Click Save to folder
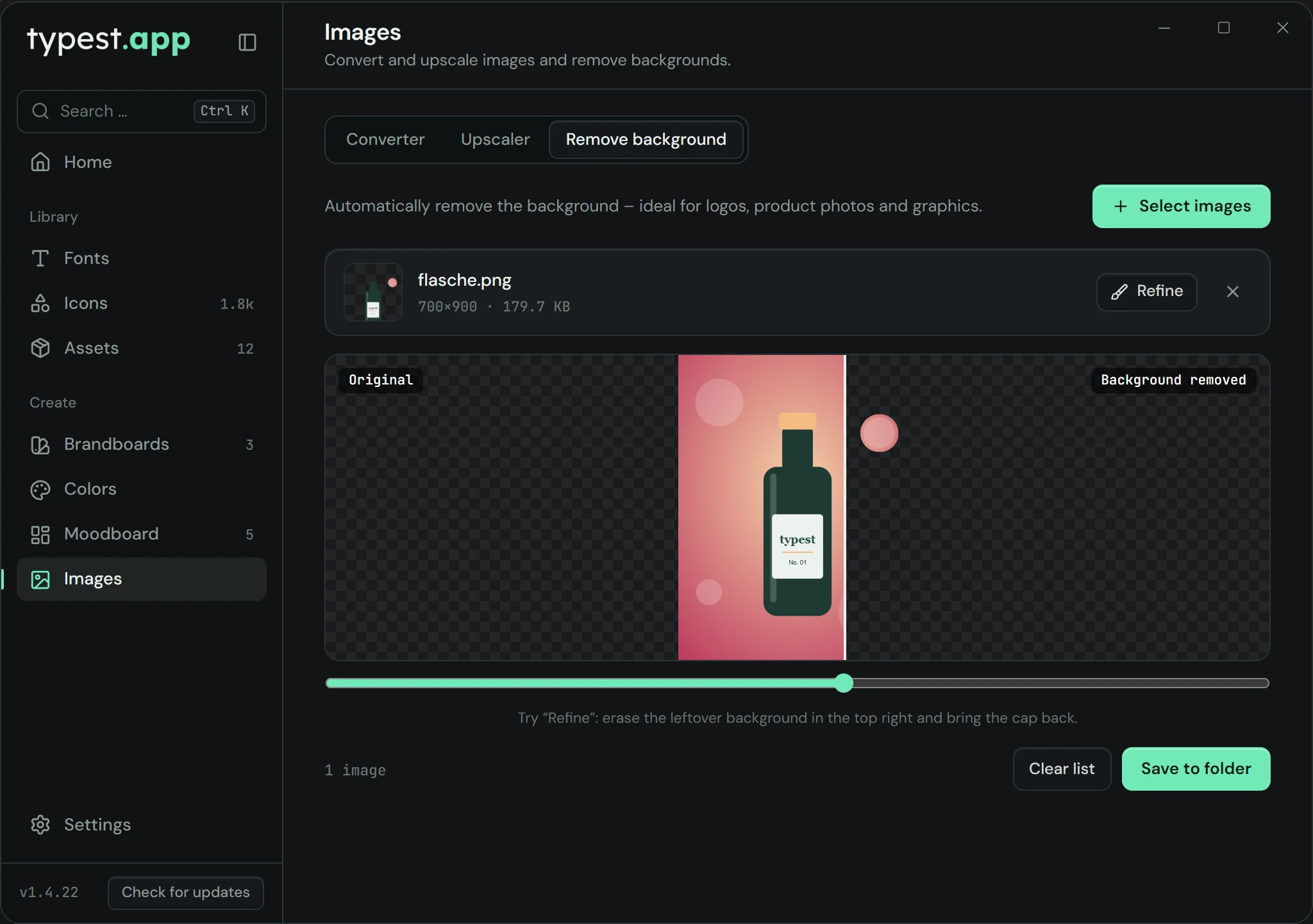The height and width of the screenshot is (924, 1313). coord(1196,769)
